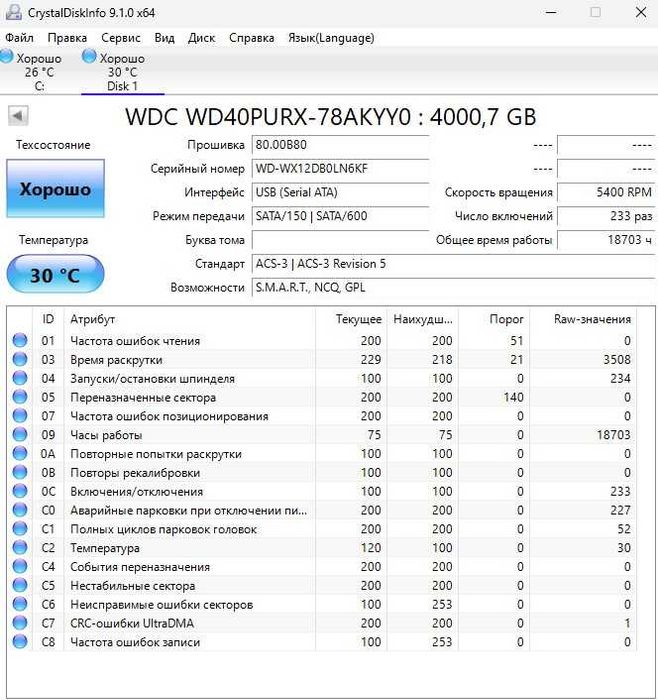Select the Disk 1 status icon
This screenshot has height=700, width=658.
(89, 57)
